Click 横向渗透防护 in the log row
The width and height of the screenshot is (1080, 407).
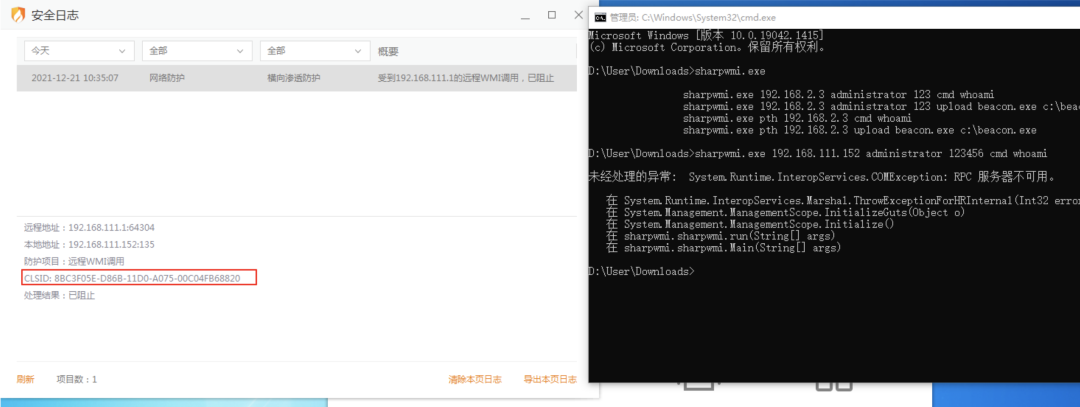293,79
